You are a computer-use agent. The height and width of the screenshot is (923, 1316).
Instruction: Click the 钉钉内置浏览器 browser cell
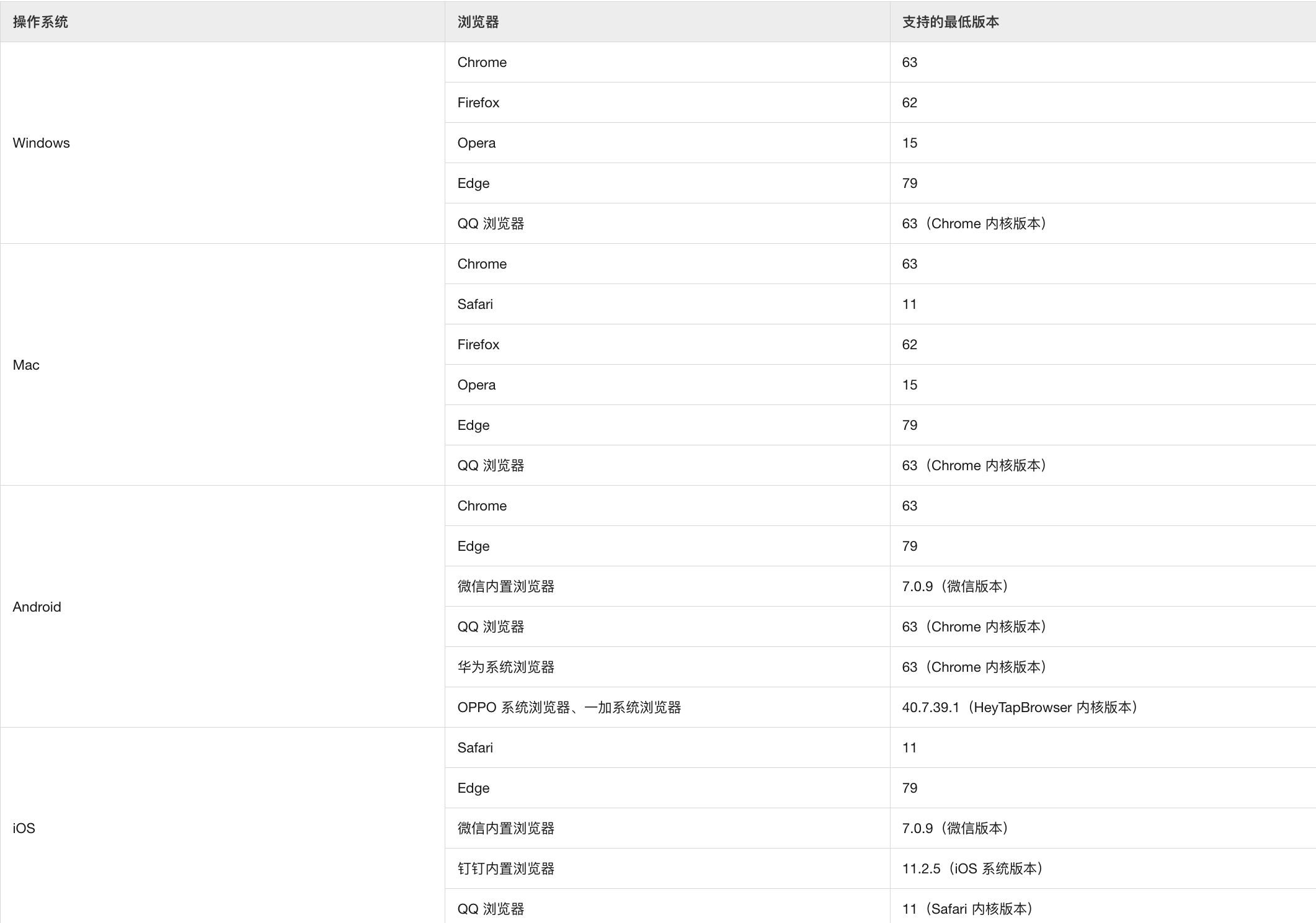[506, 868]
